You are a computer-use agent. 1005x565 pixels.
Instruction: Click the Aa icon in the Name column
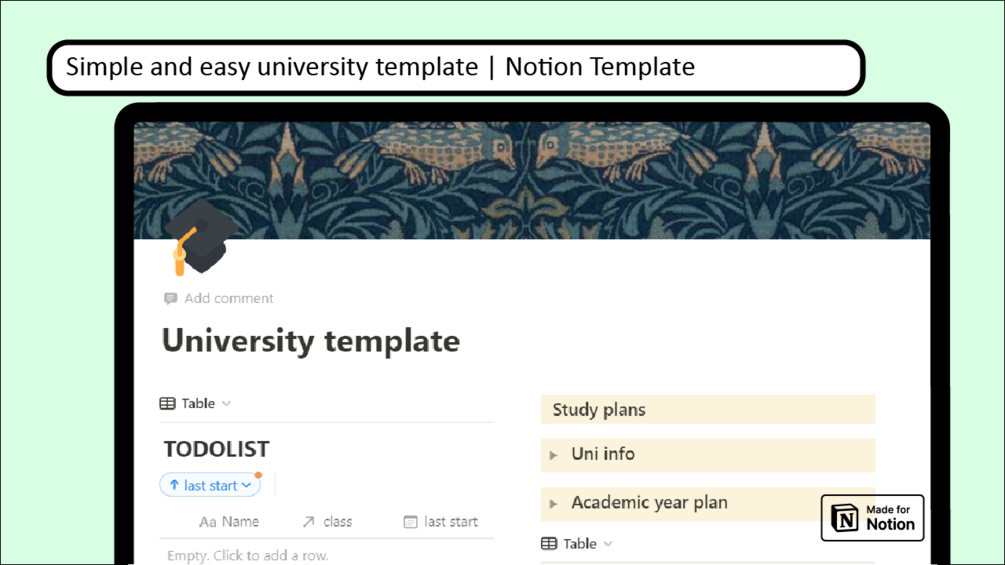click(208, 521)
